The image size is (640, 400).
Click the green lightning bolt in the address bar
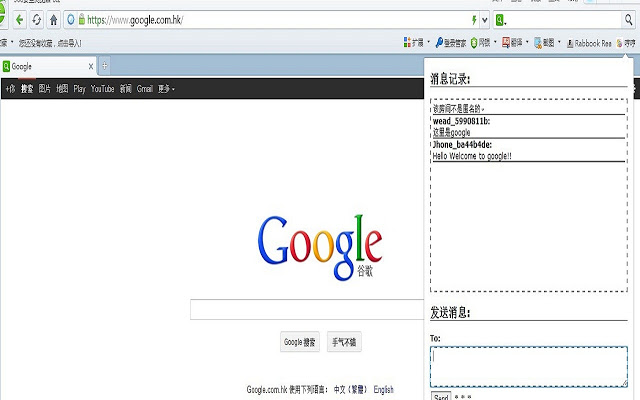click(x=474, y=20)
